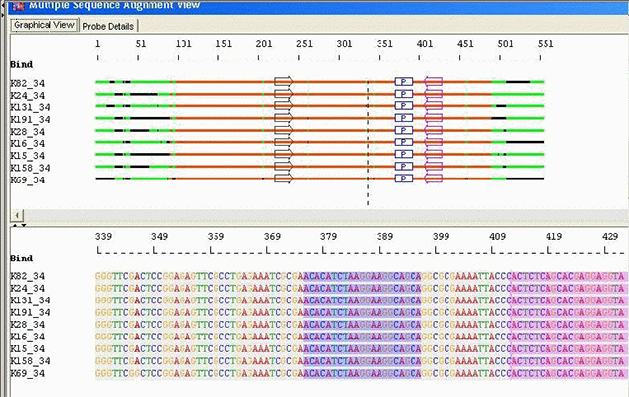Click the left scroll arrow of the graphical view
629x397 pixels.
(x=17, y=215)
